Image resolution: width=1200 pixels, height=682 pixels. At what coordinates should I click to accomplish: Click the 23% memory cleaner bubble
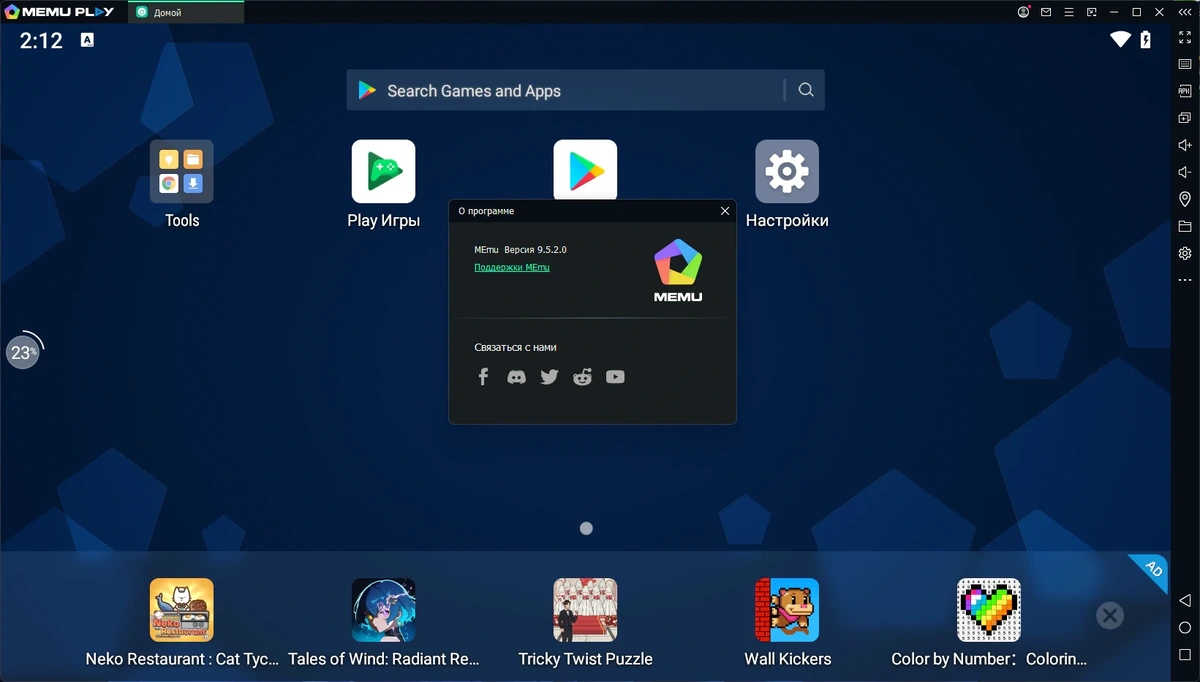point(23,352)
